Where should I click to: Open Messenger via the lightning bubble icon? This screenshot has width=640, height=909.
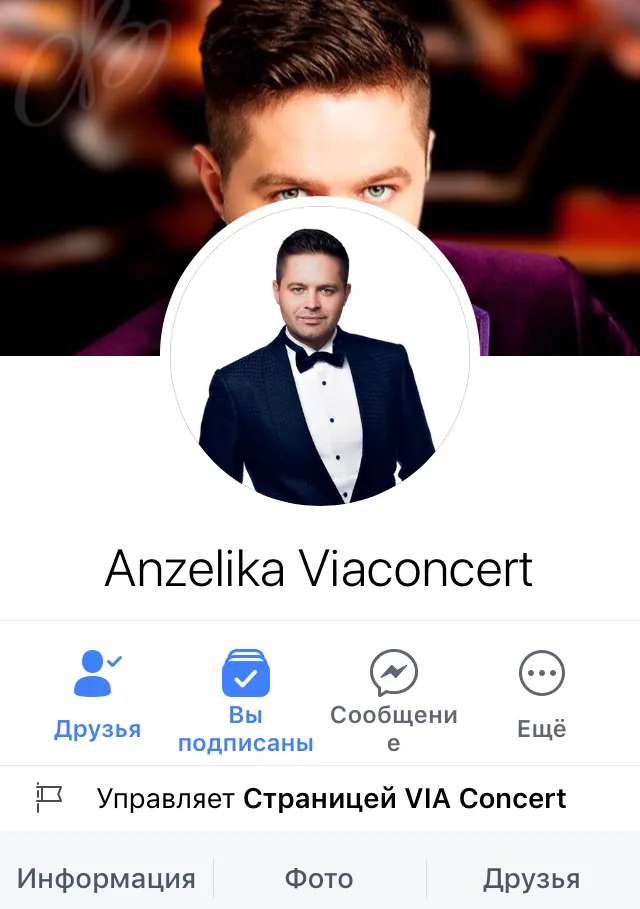tap(394, 673)
